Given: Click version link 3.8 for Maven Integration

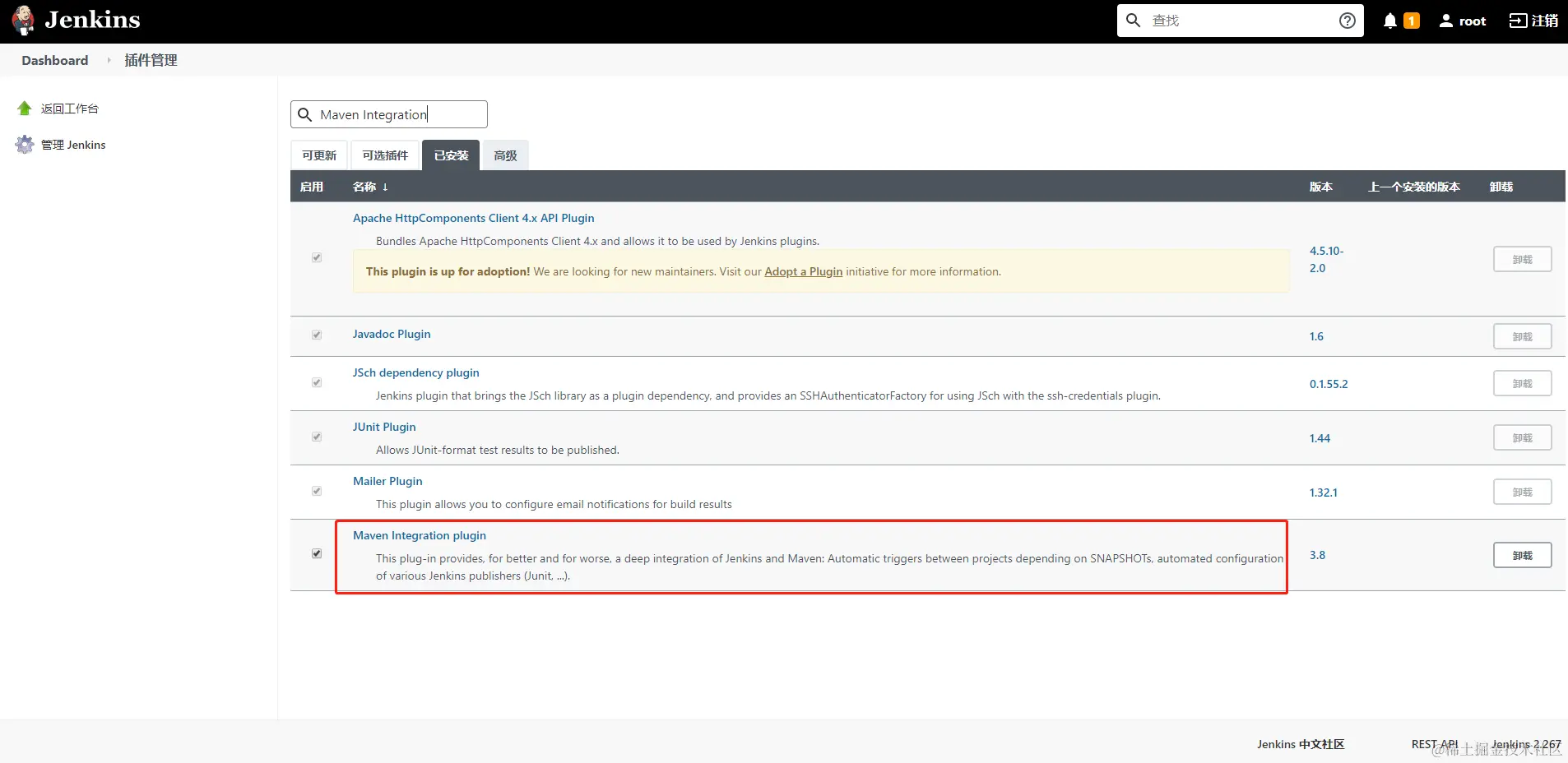Looking at the screenshot, I should pos(1317,555).
